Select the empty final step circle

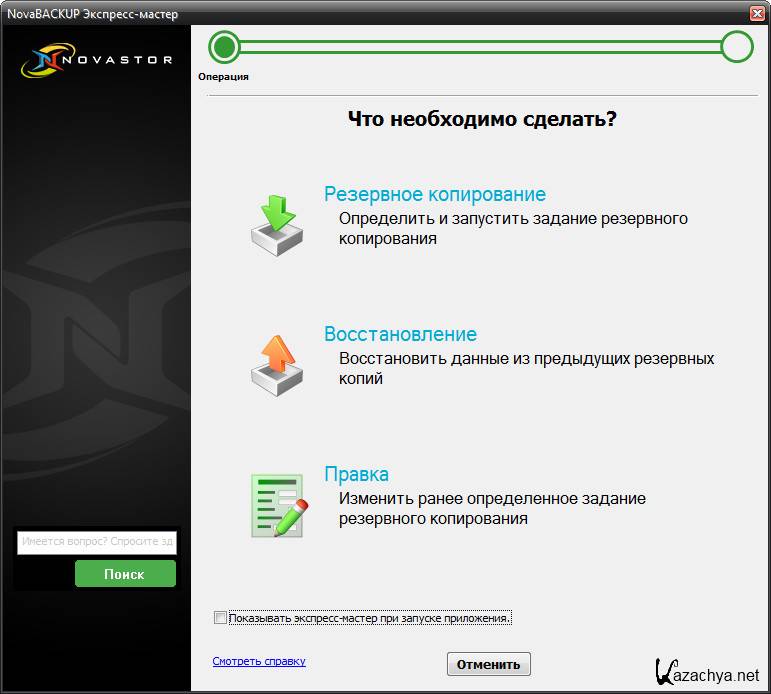click(x=737, y=46)
